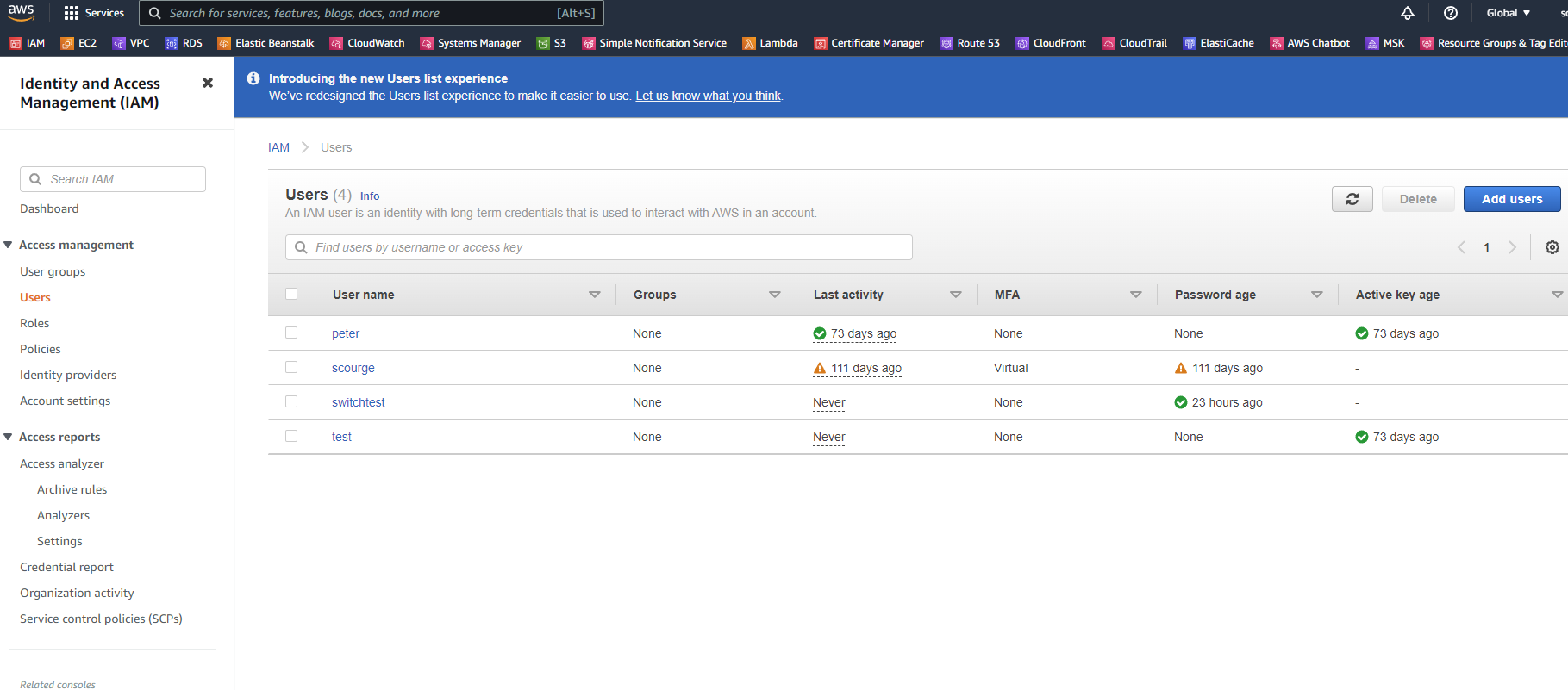Open the VPC bookmark shortcut
The height and width of the screenshot is (690, 1568).
point(131,43)
